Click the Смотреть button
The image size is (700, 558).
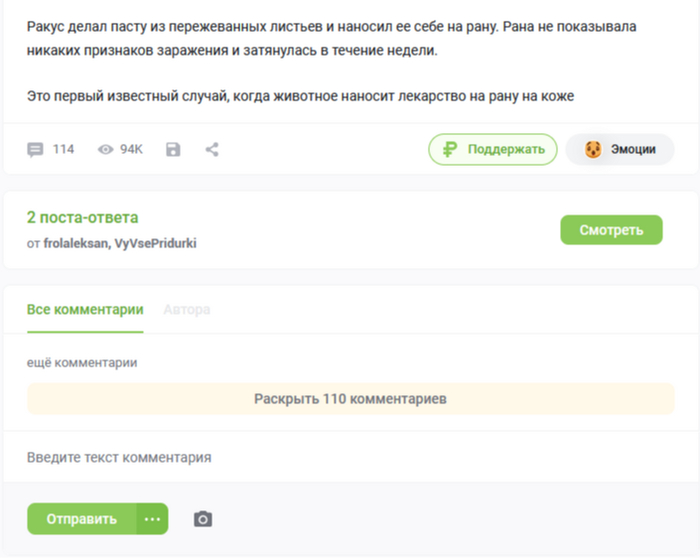pos(612,230)
